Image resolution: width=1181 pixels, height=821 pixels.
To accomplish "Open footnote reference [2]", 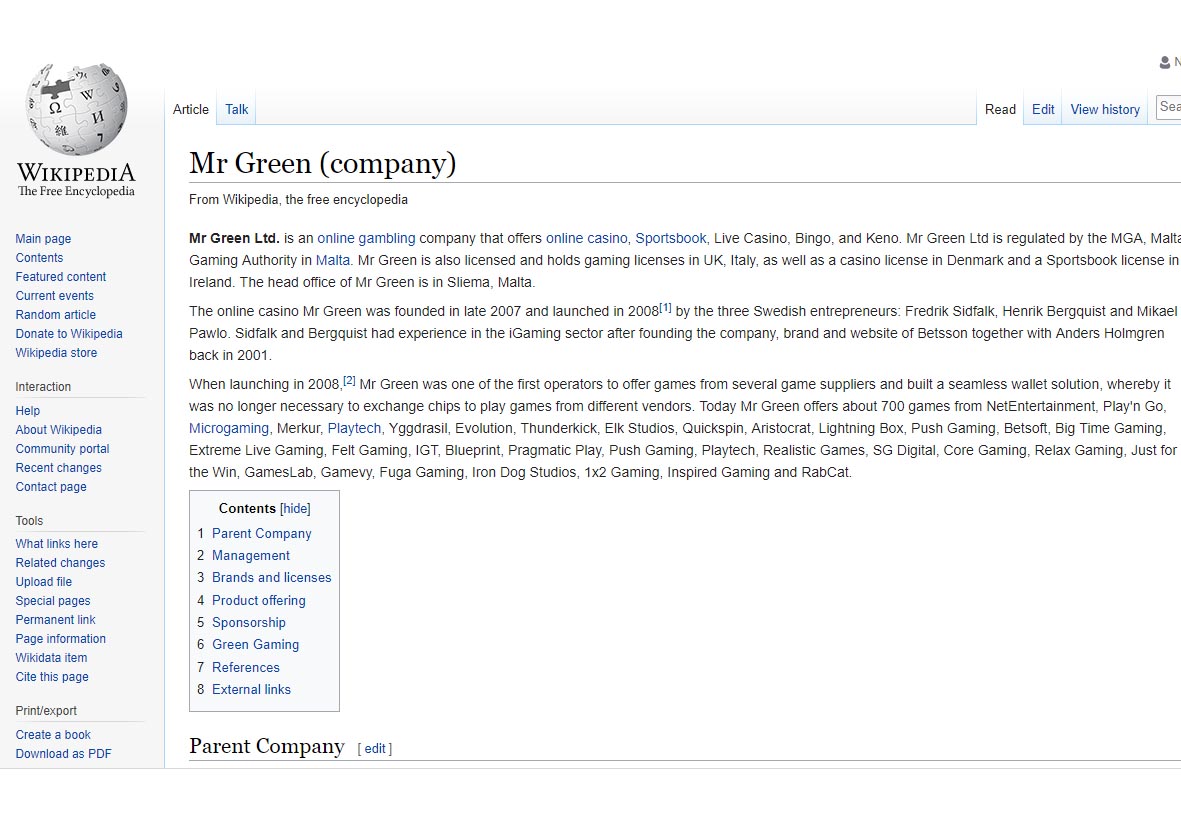I will click(x=349, y=380).
